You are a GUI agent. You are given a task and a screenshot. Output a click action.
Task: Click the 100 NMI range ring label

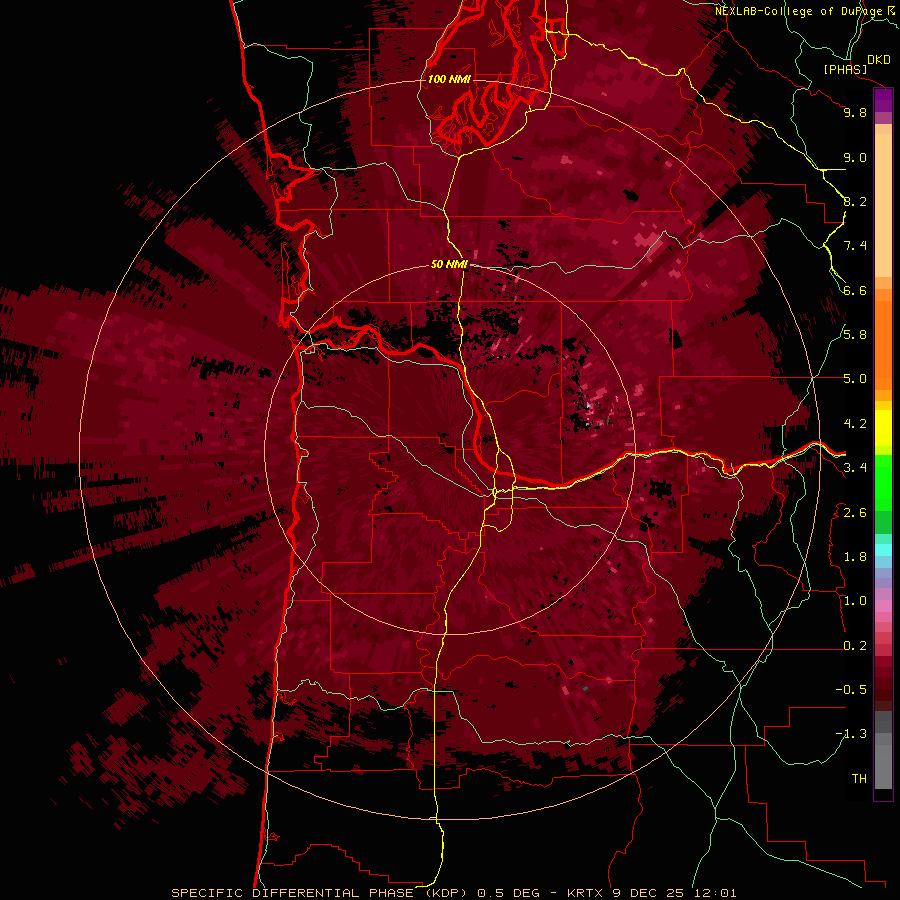point(449,79)
